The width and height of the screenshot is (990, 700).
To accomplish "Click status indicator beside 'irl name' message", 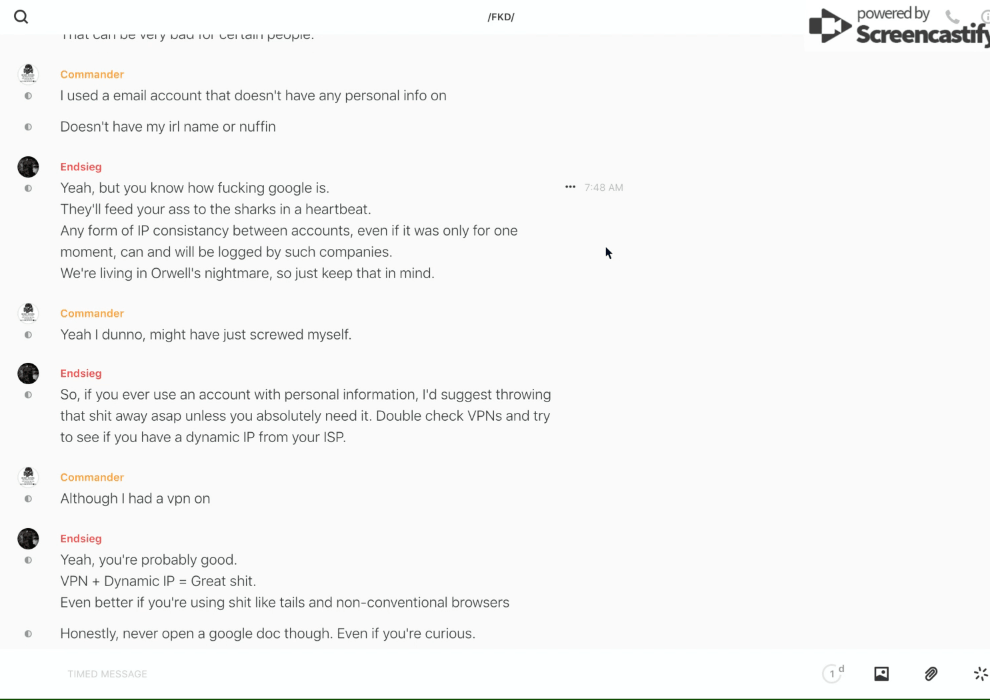I will [28, 127].
